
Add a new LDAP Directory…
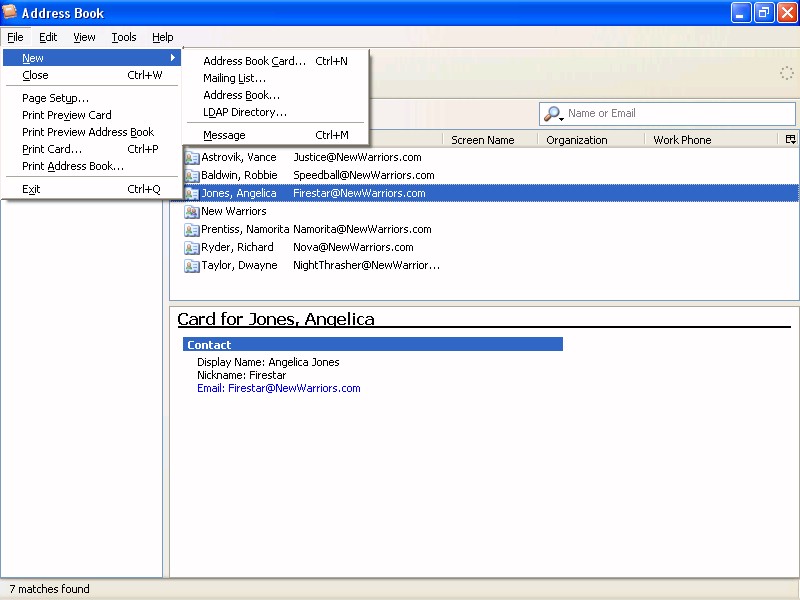(276, 112)
